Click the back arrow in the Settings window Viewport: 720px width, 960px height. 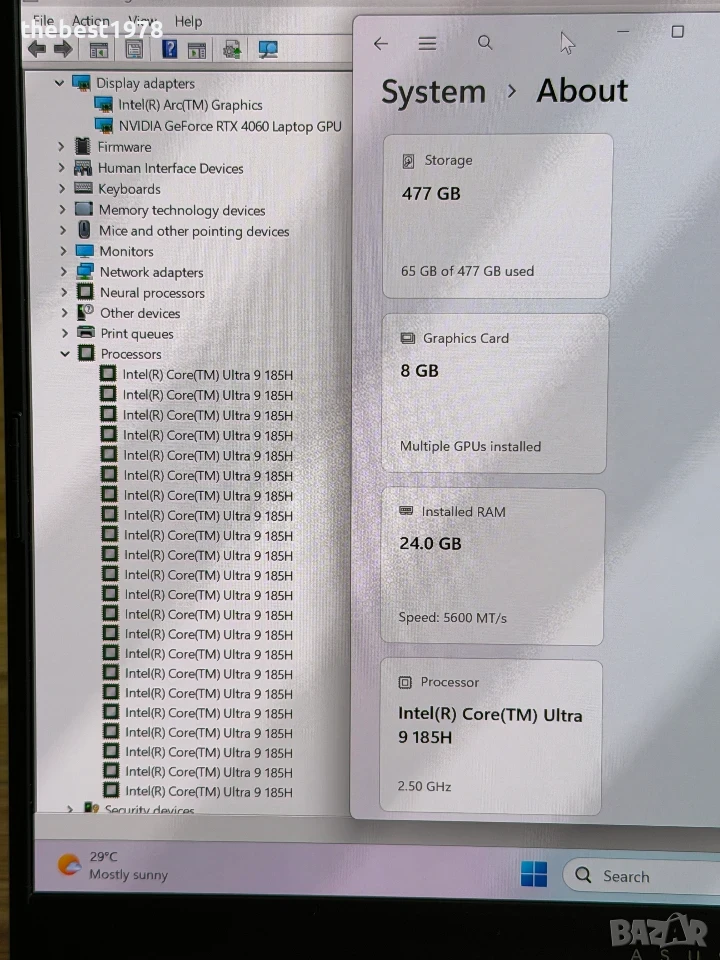(x=381, y=43)
